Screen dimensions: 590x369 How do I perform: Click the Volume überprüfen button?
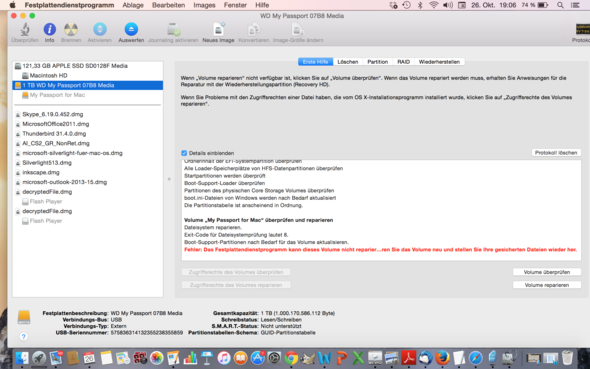pos(547,272)
